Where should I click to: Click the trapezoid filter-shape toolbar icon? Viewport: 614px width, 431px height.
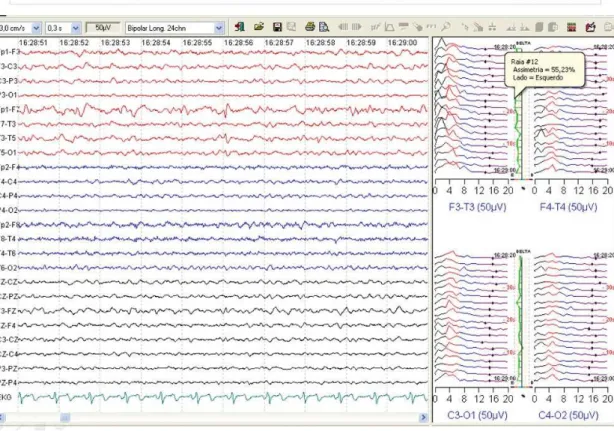pos(390,27)
